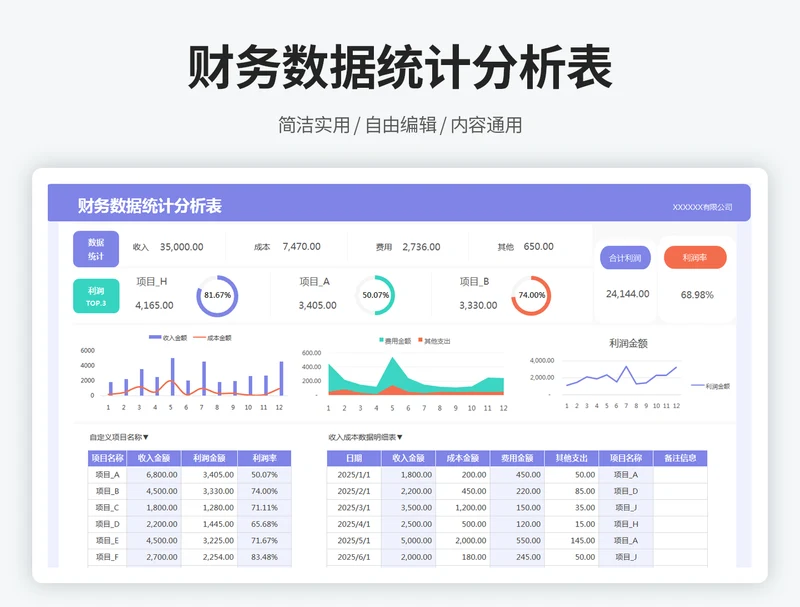Click the 费用金额 green legend marker
800x607 pixels.
pos(381,340)
